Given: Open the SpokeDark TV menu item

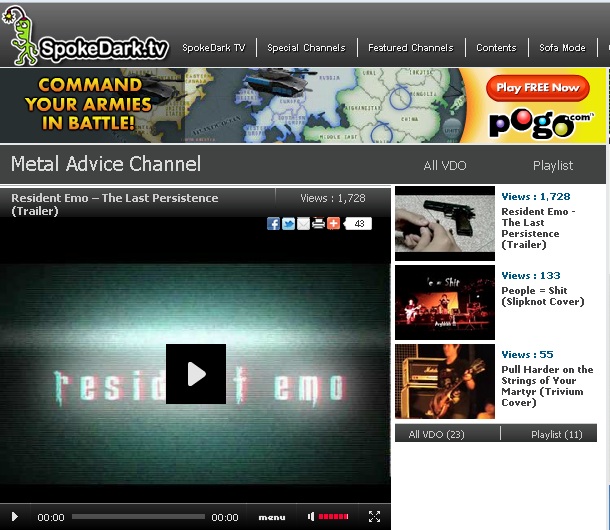Looking at the screenshot, I should [x=214, y=48].
